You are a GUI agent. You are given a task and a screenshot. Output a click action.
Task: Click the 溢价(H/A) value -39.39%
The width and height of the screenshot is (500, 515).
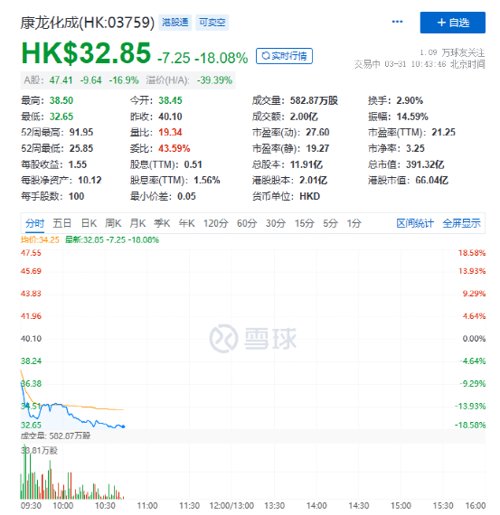click(214, 80)
